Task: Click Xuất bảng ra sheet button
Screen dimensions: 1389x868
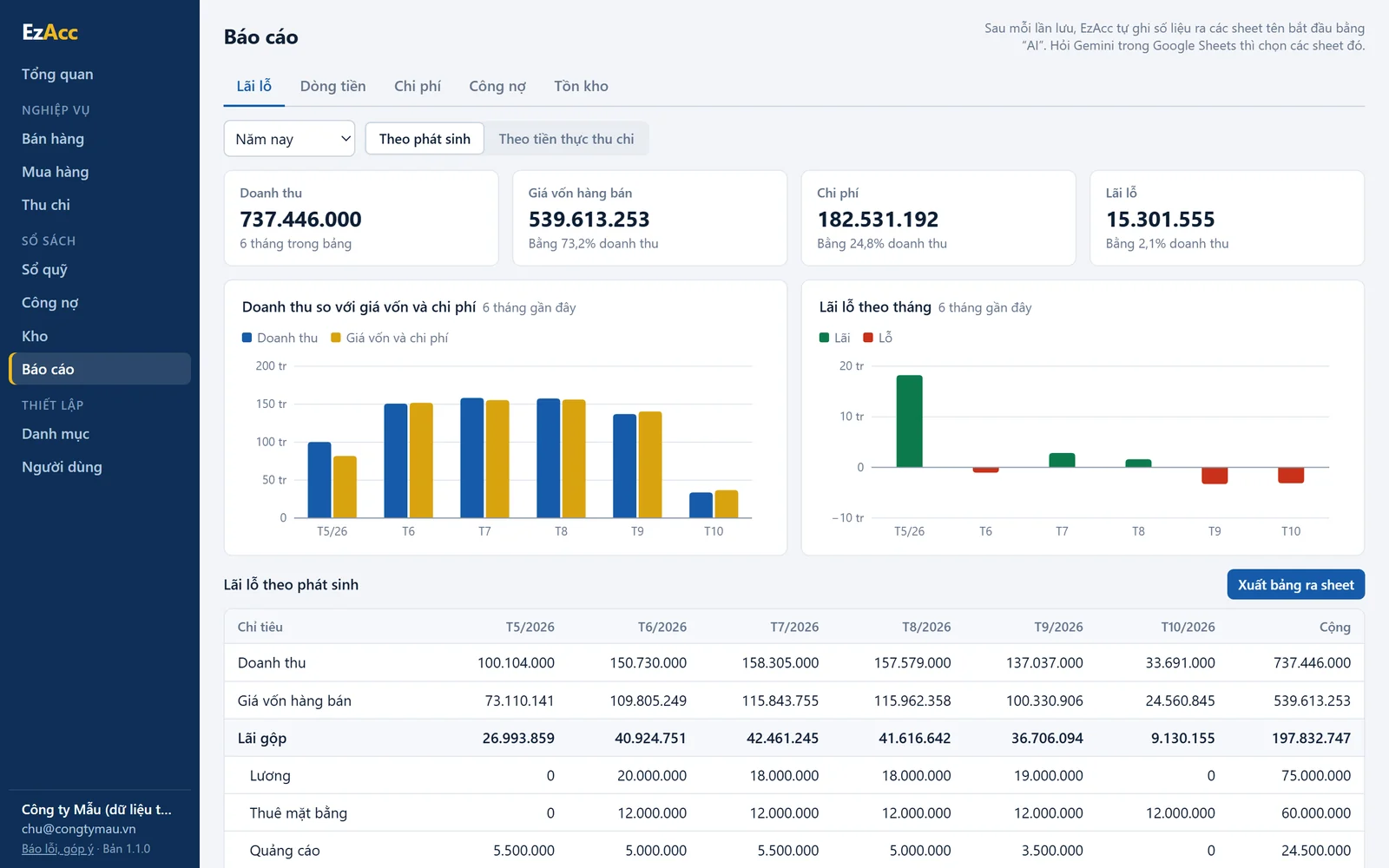Action: tap(1295, 585)
